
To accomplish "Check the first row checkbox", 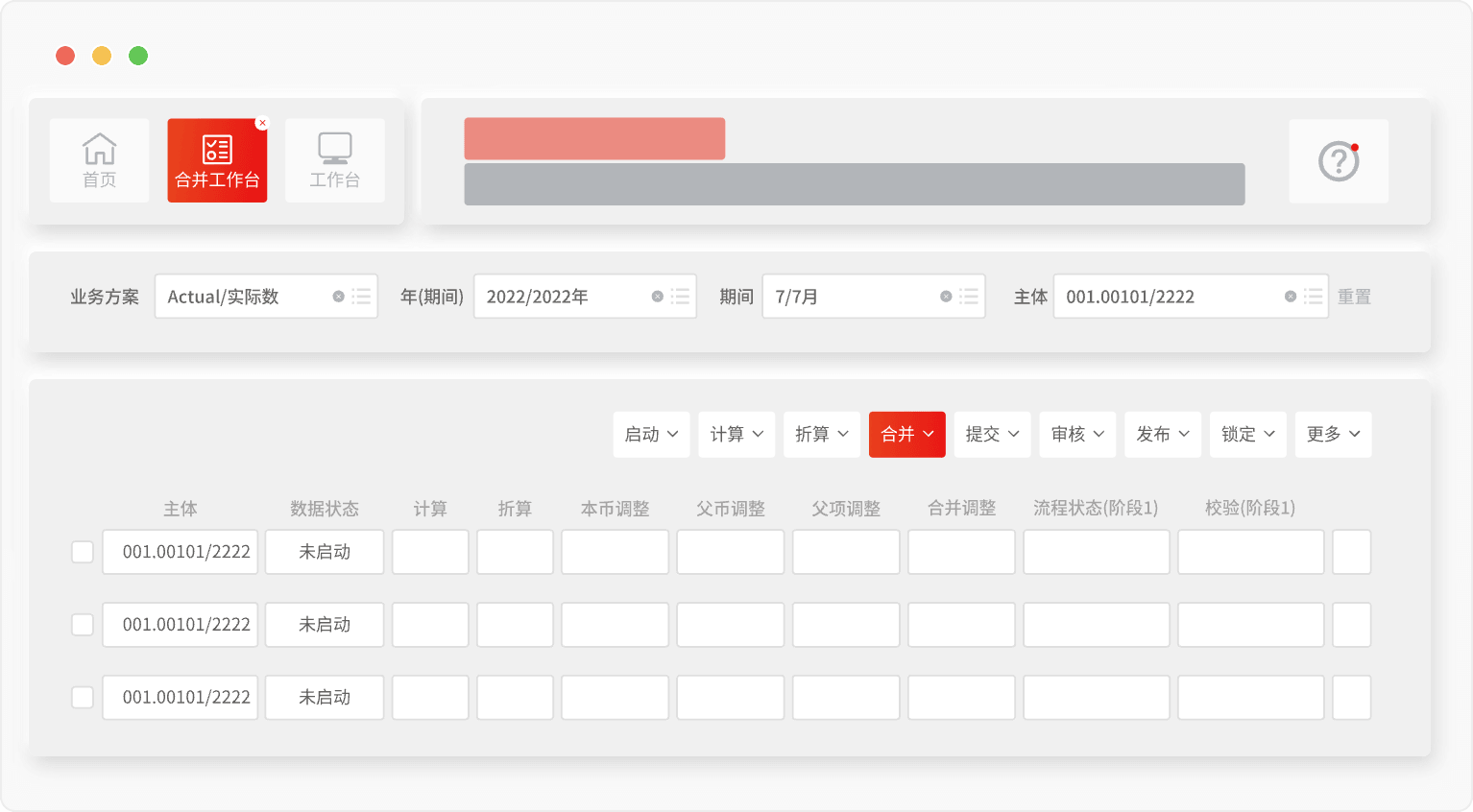I will [x=83, y=552].
